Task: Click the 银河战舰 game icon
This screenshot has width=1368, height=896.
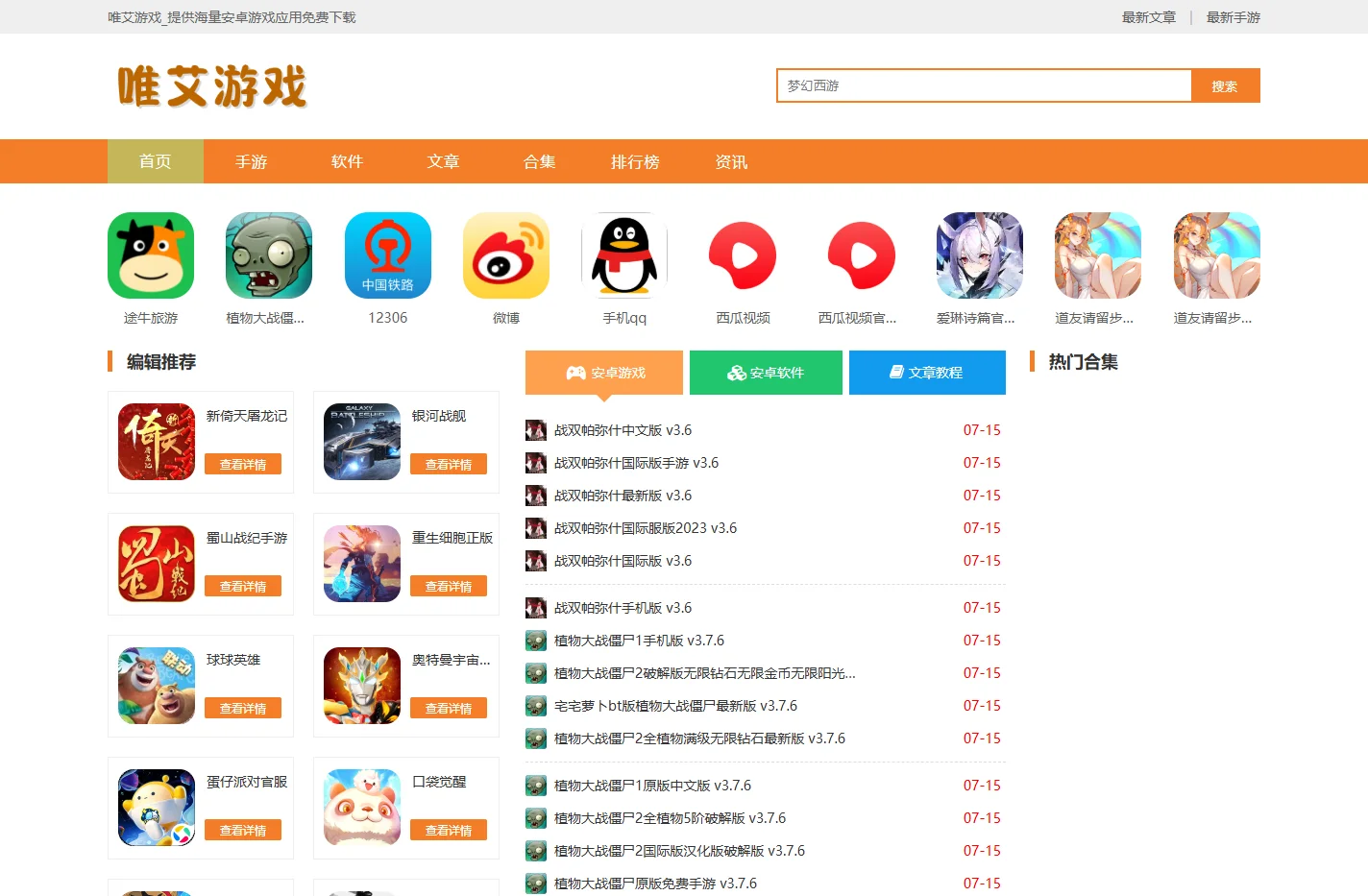Action: tap(362, 442)
